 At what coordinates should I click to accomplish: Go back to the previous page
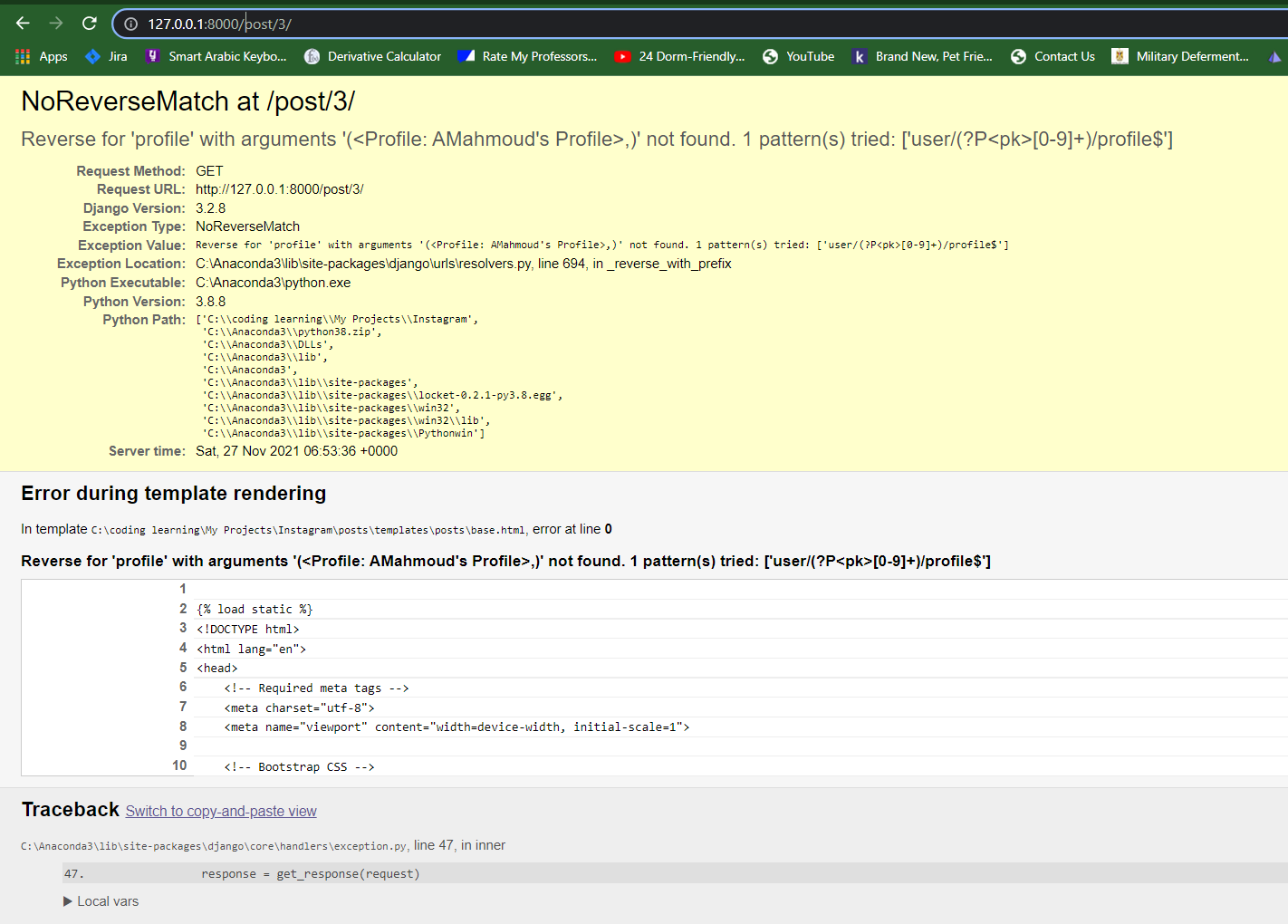[23, 24]
